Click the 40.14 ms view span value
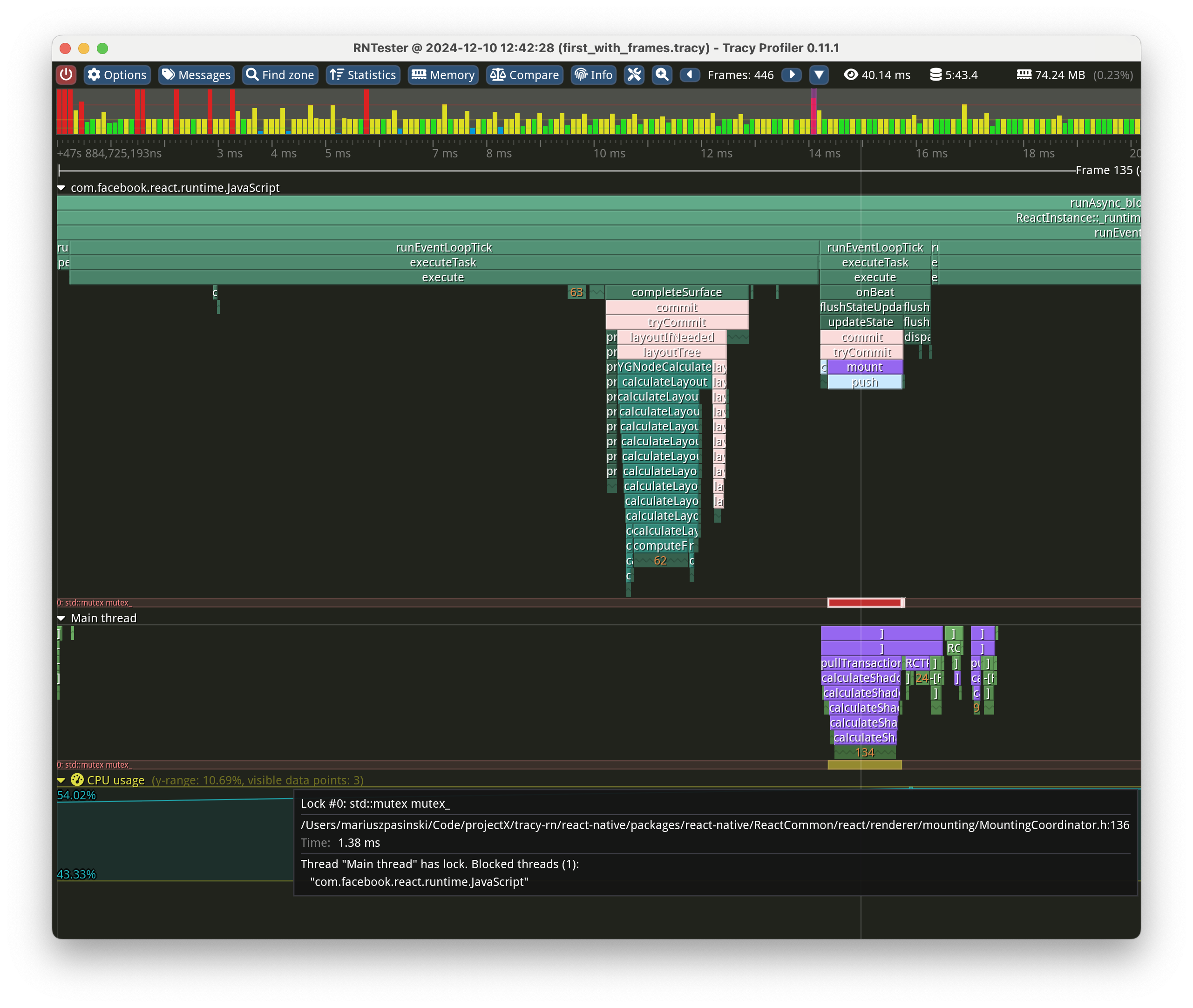This screenshot has width=1193, height=1008. pos(886,75)
